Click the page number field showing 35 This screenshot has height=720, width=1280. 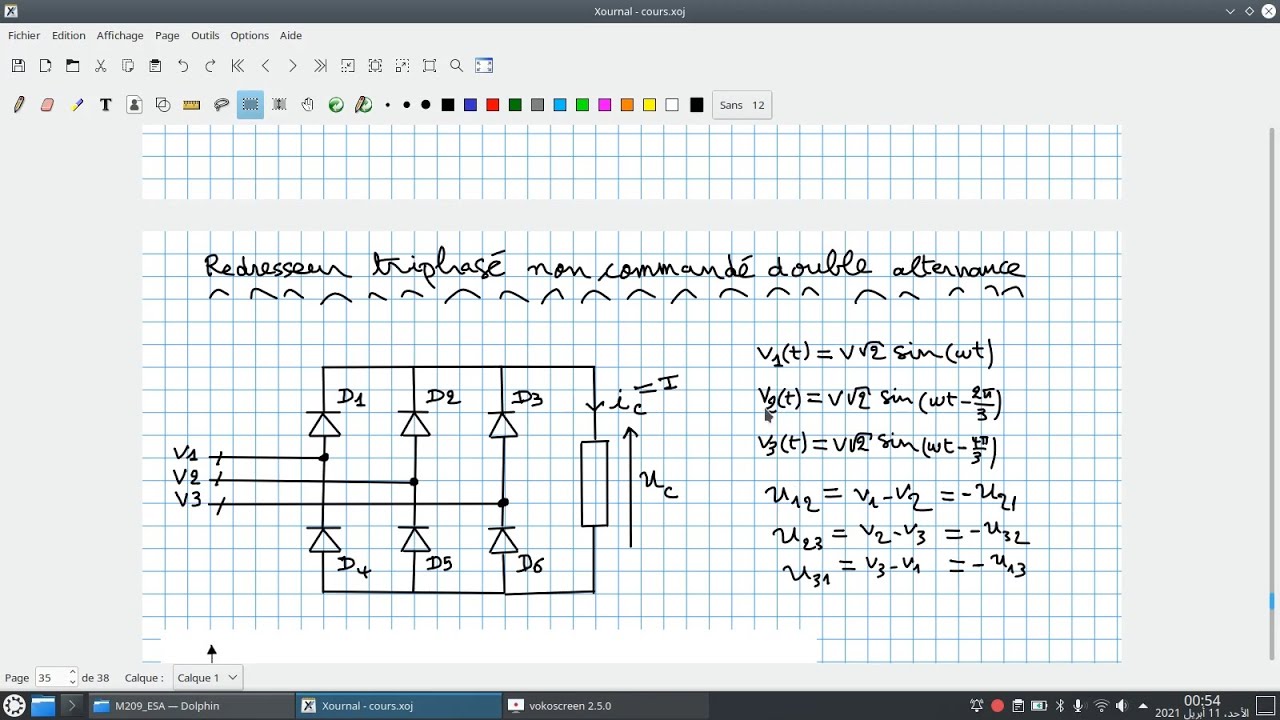(51, 678)
